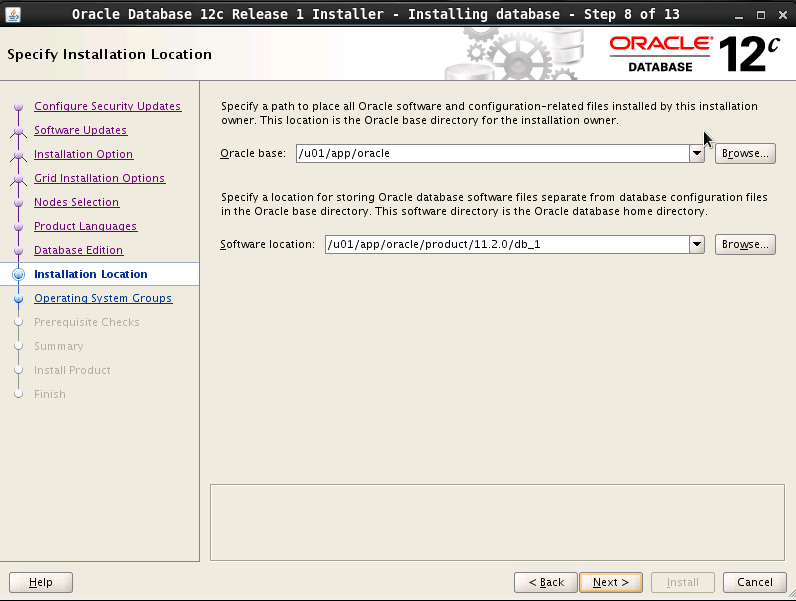Open the Product Languages step
The image size is (796, 601).
pos(85,226)
